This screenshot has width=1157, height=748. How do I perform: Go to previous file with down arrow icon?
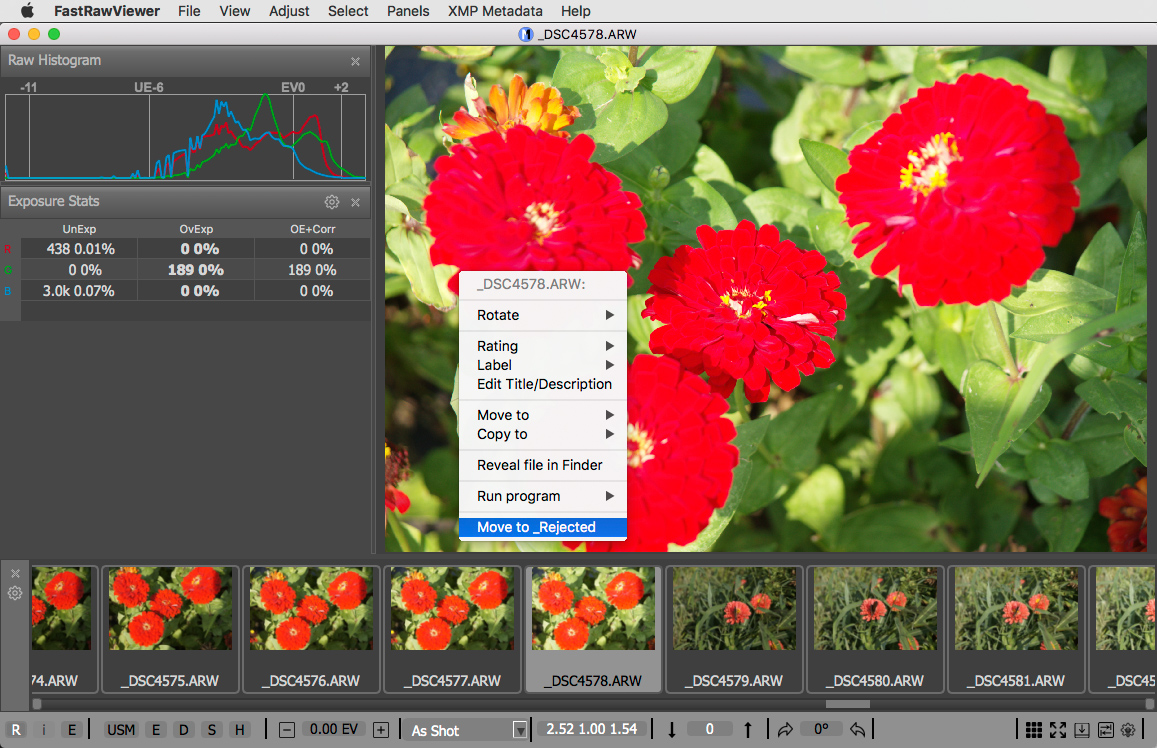(x=672, y=729)
